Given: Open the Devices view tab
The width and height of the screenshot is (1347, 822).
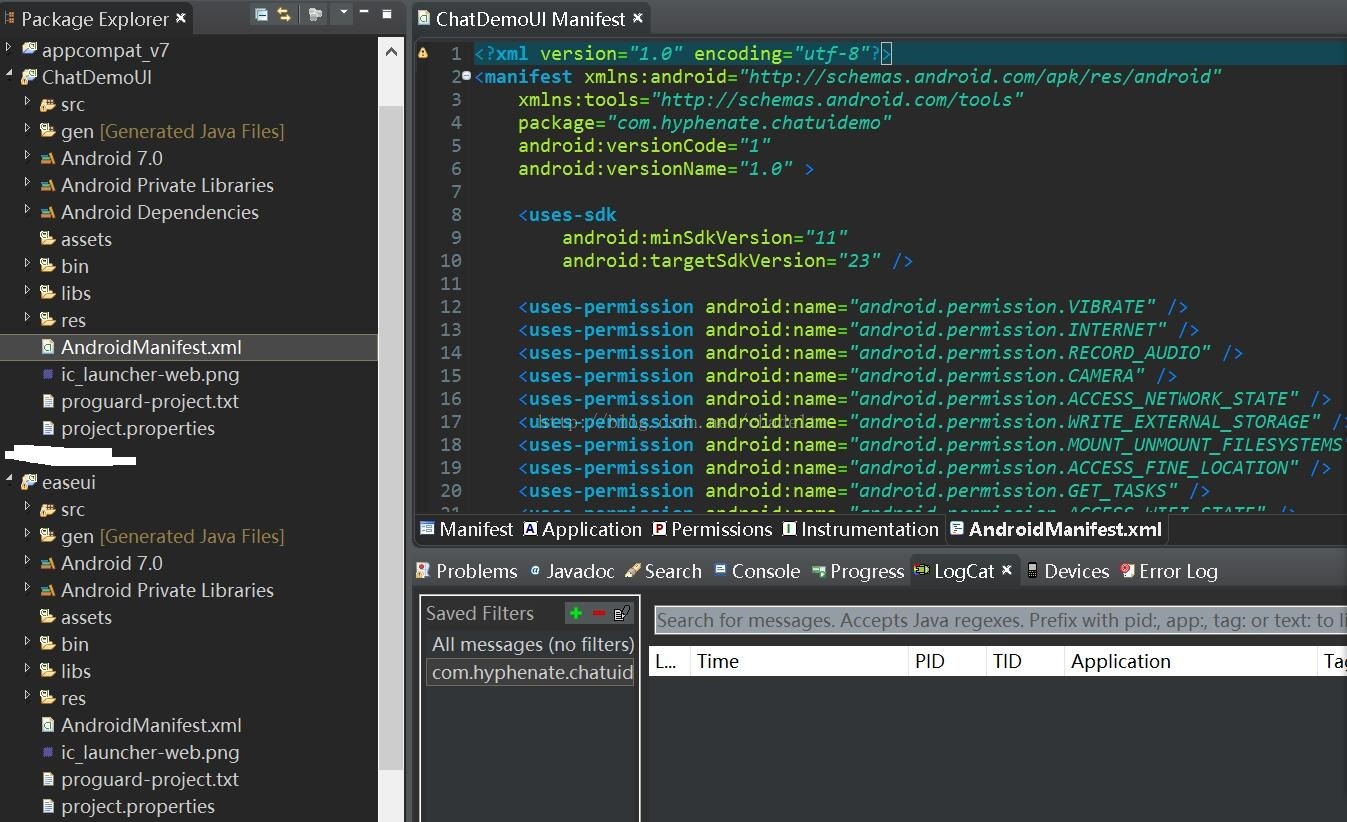Looking at the screenshot, I should (x=1067, y=571).
